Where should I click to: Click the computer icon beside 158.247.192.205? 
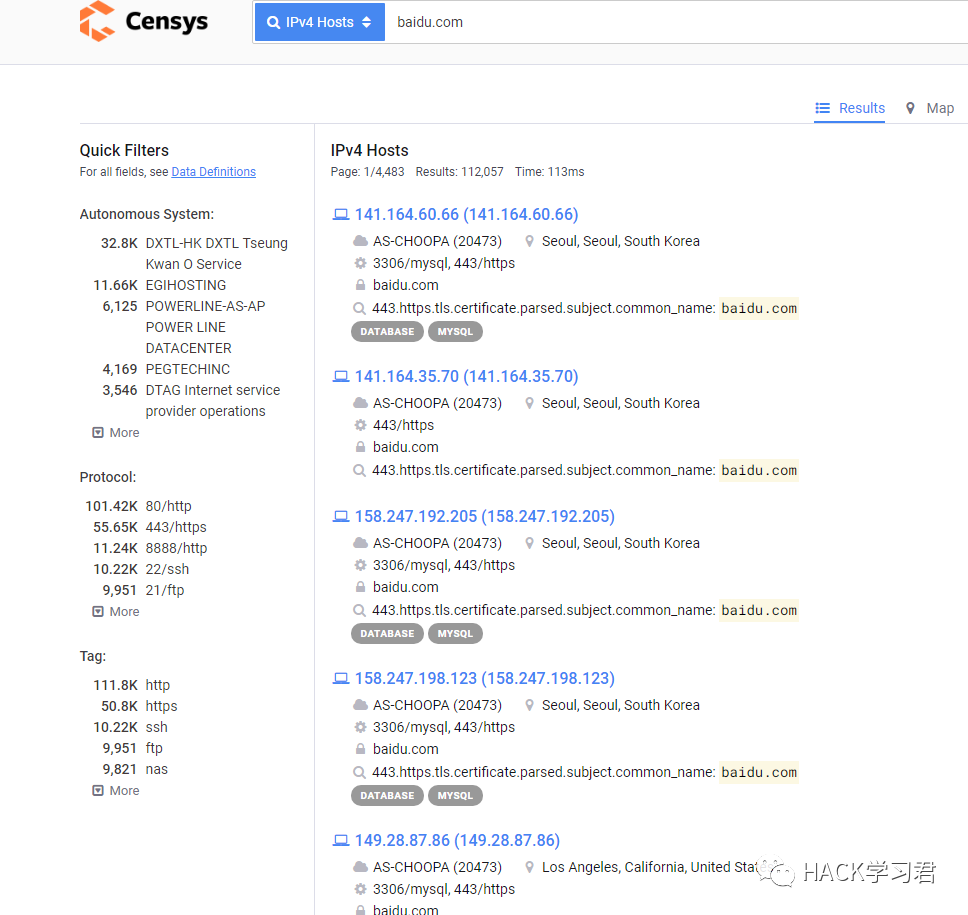[341, 517]
